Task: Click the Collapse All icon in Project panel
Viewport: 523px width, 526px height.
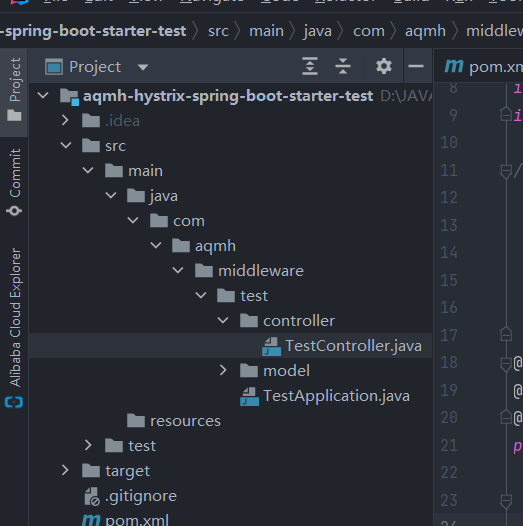Action: [343, 66]
